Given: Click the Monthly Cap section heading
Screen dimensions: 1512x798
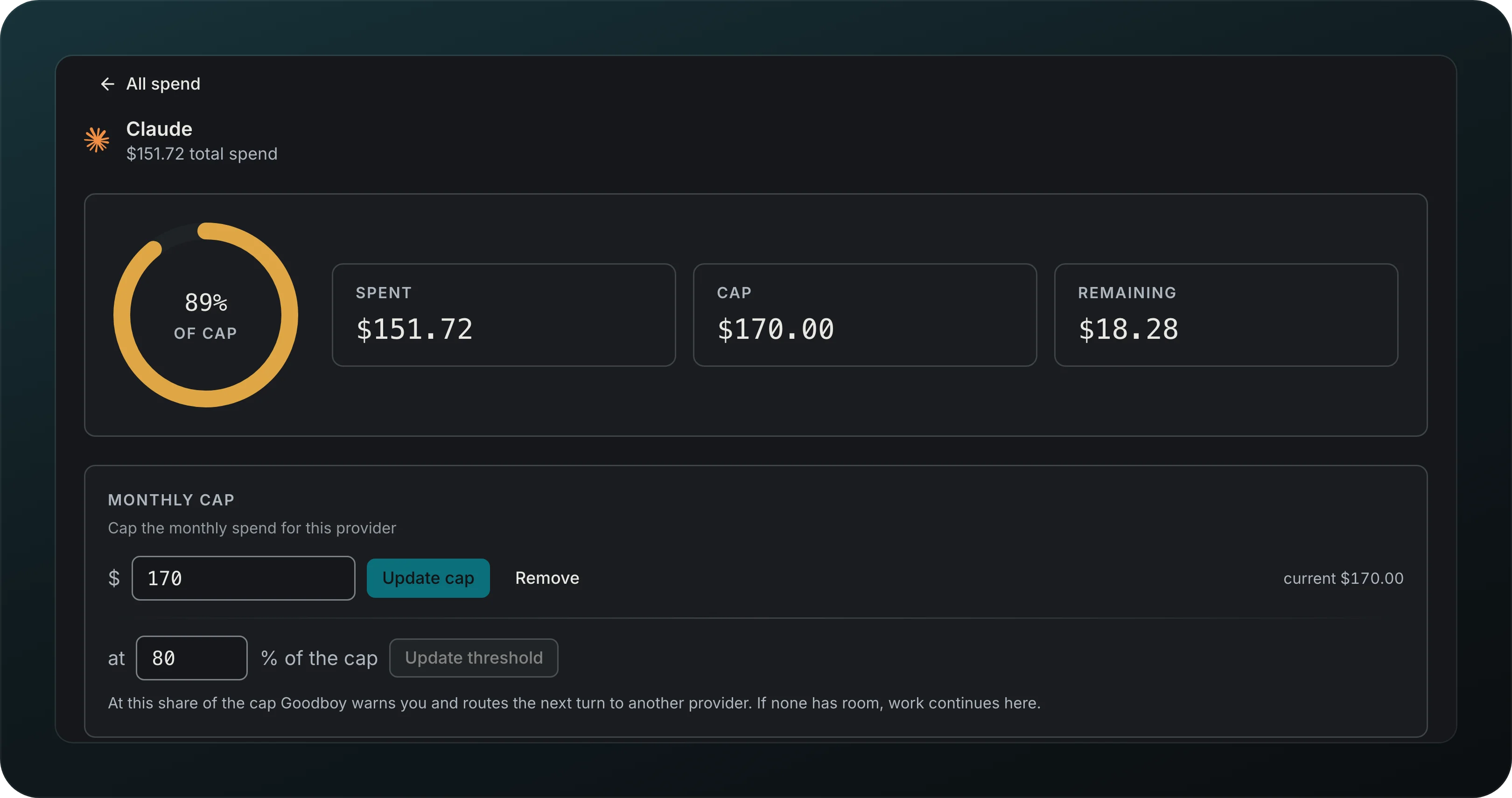Looking at the screenshot, I should point(171,500).
